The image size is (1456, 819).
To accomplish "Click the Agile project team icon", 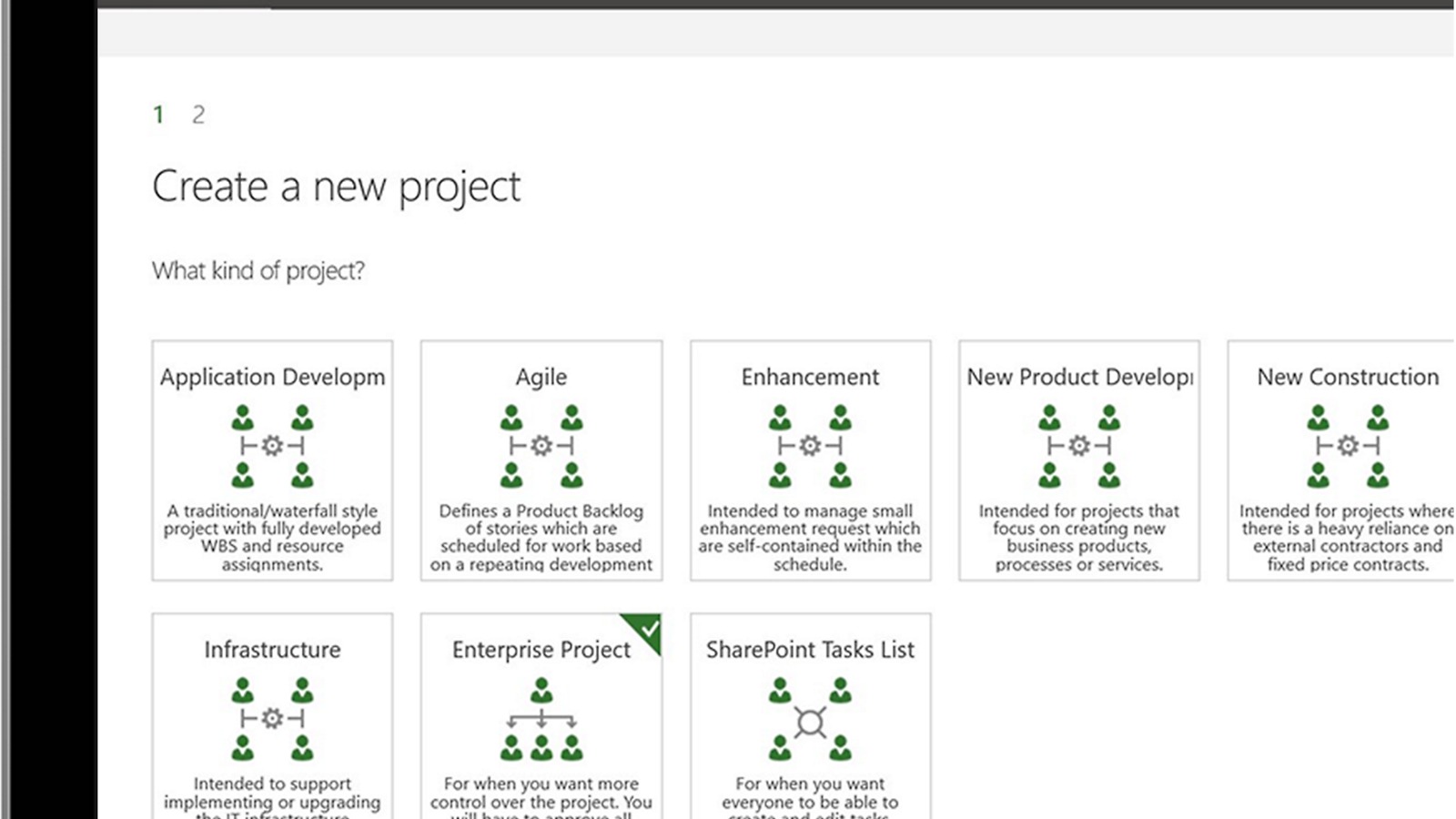I will [541, 446].
